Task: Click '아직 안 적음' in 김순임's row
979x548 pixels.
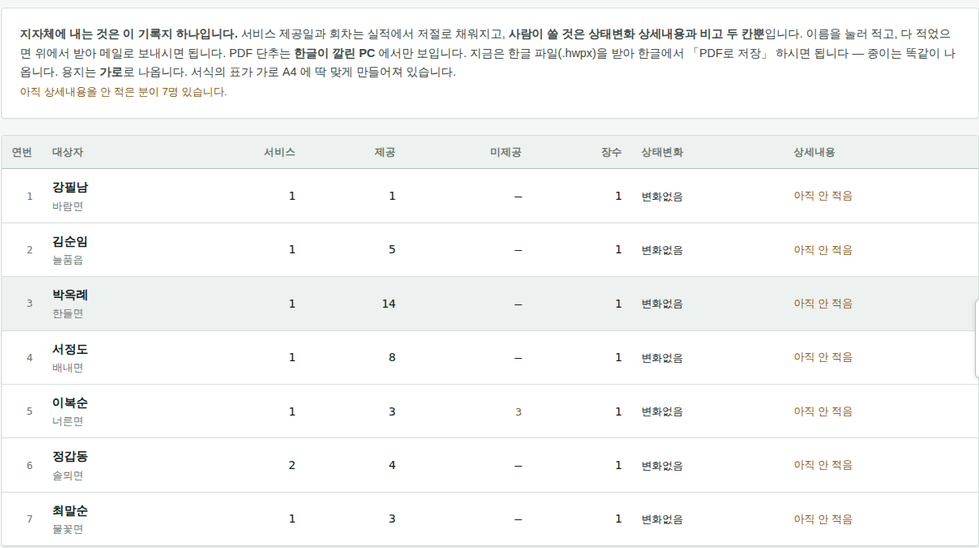Action: [x=823, y=250]
